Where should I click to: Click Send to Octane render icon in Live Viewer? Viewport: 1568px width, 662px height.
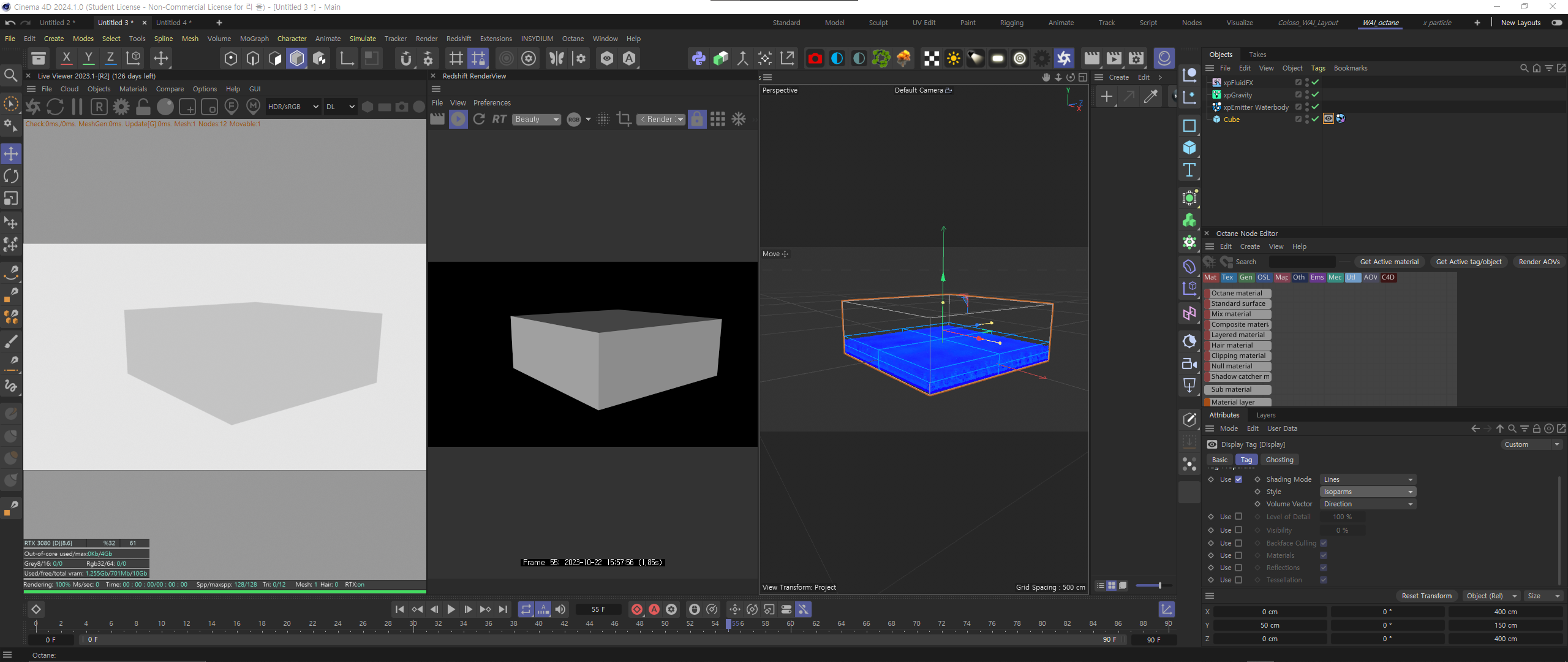tap(33, 107)
